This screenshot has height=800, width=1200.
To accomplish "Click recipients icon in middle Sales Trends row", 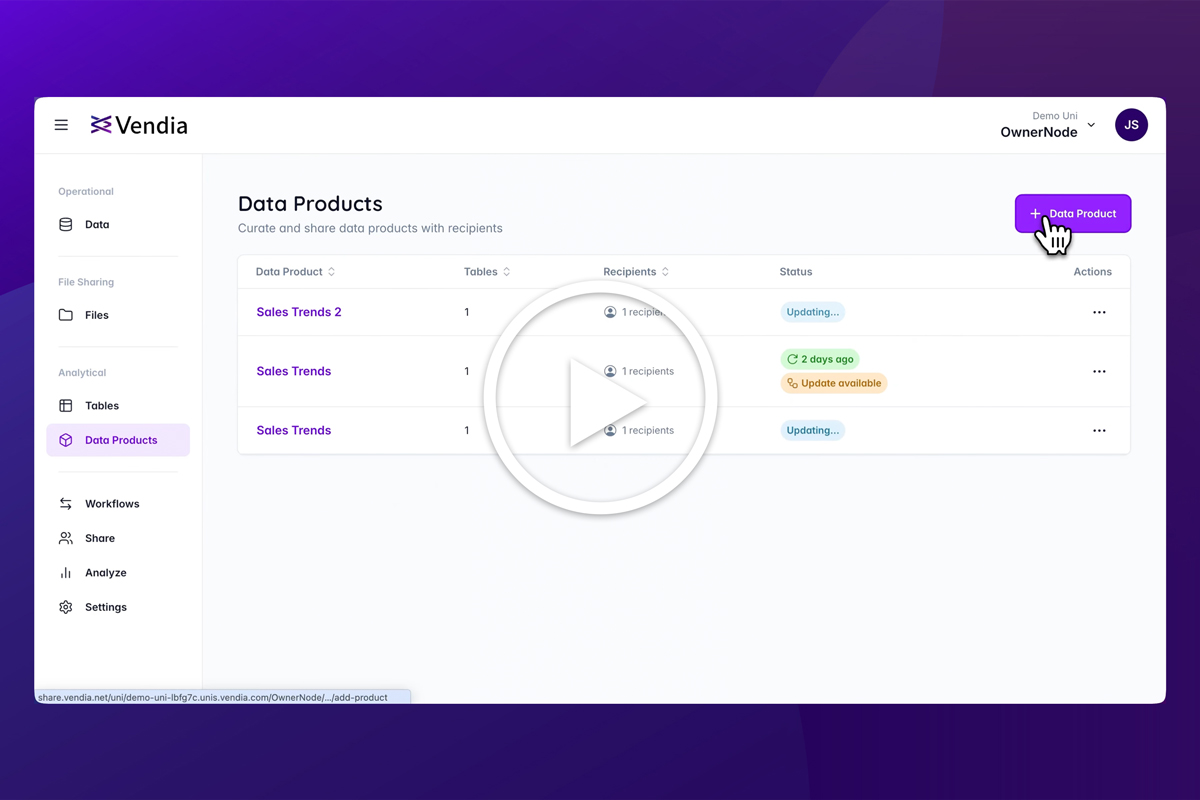I will 610,371.
